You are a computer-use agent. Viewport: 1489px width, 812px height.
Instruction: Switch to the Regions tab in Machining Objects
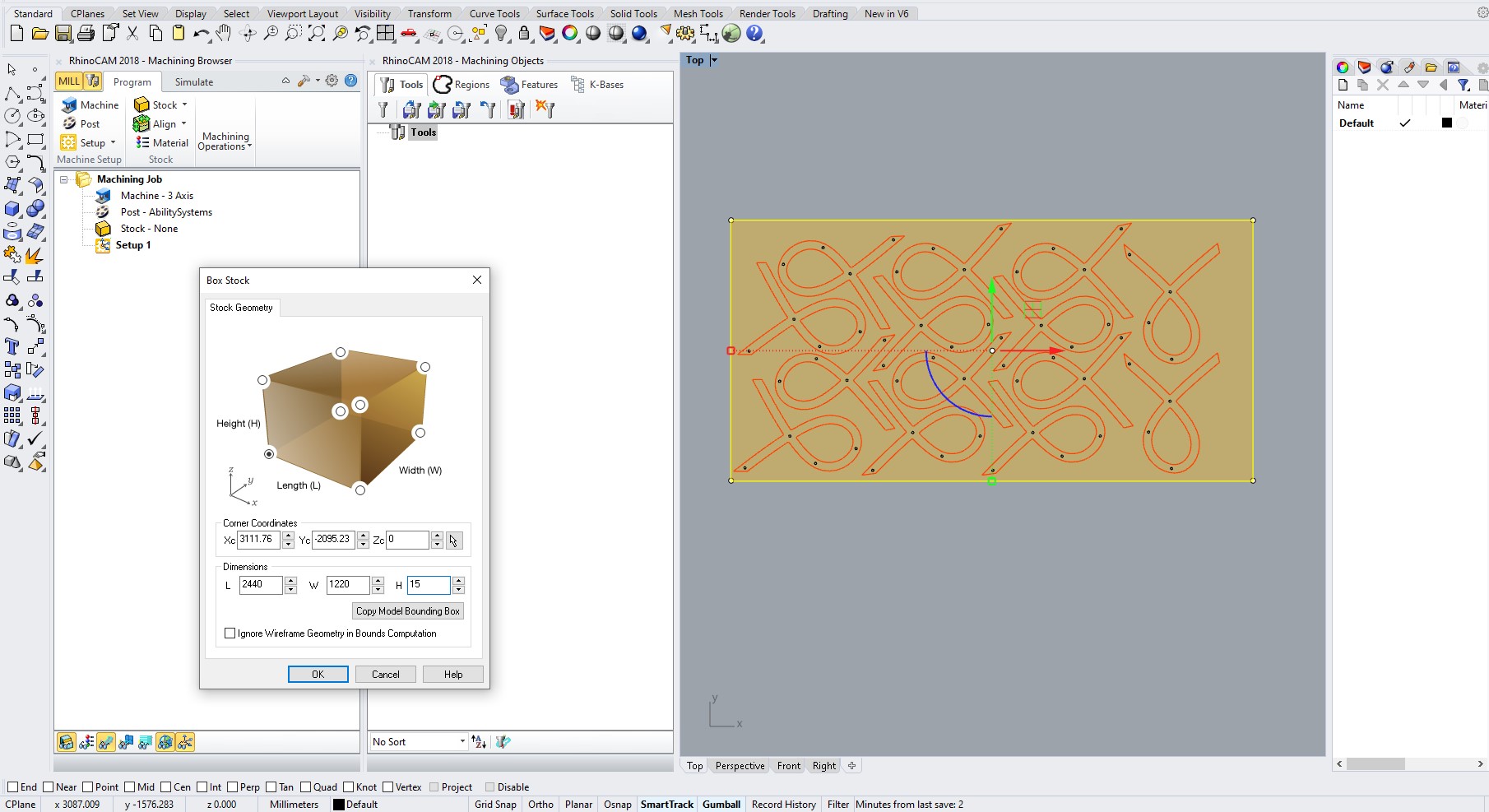coord(462,84)
